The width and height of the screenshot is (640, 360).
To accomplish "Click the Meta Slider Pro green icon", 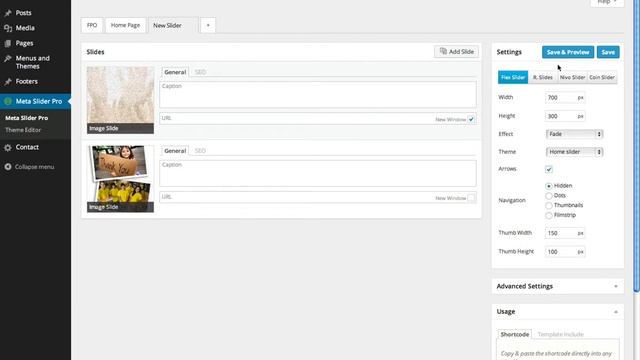I will (x=8, y=101).
